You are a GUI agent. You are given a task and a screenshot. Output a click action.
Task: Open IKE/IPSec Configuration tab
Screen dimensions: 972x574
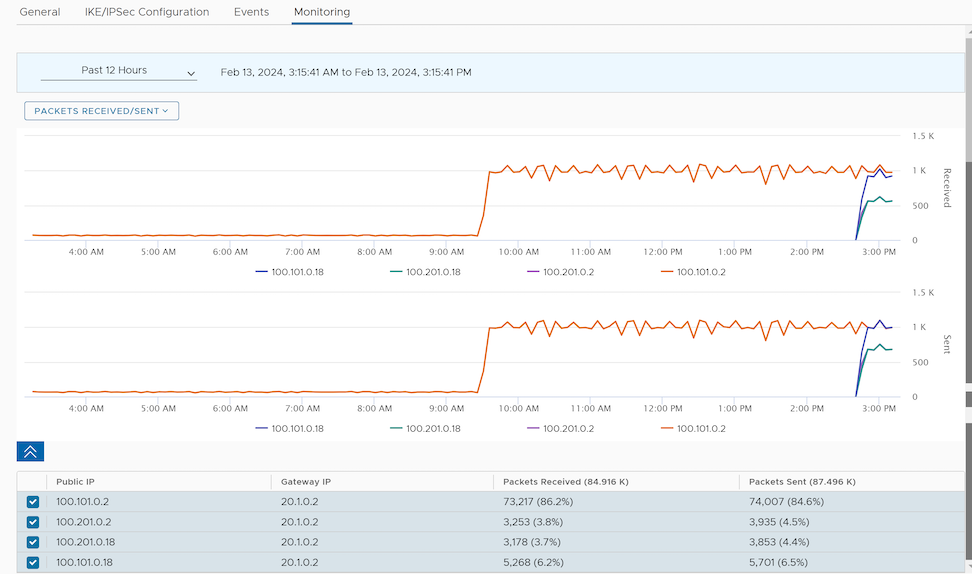[147, 12]
